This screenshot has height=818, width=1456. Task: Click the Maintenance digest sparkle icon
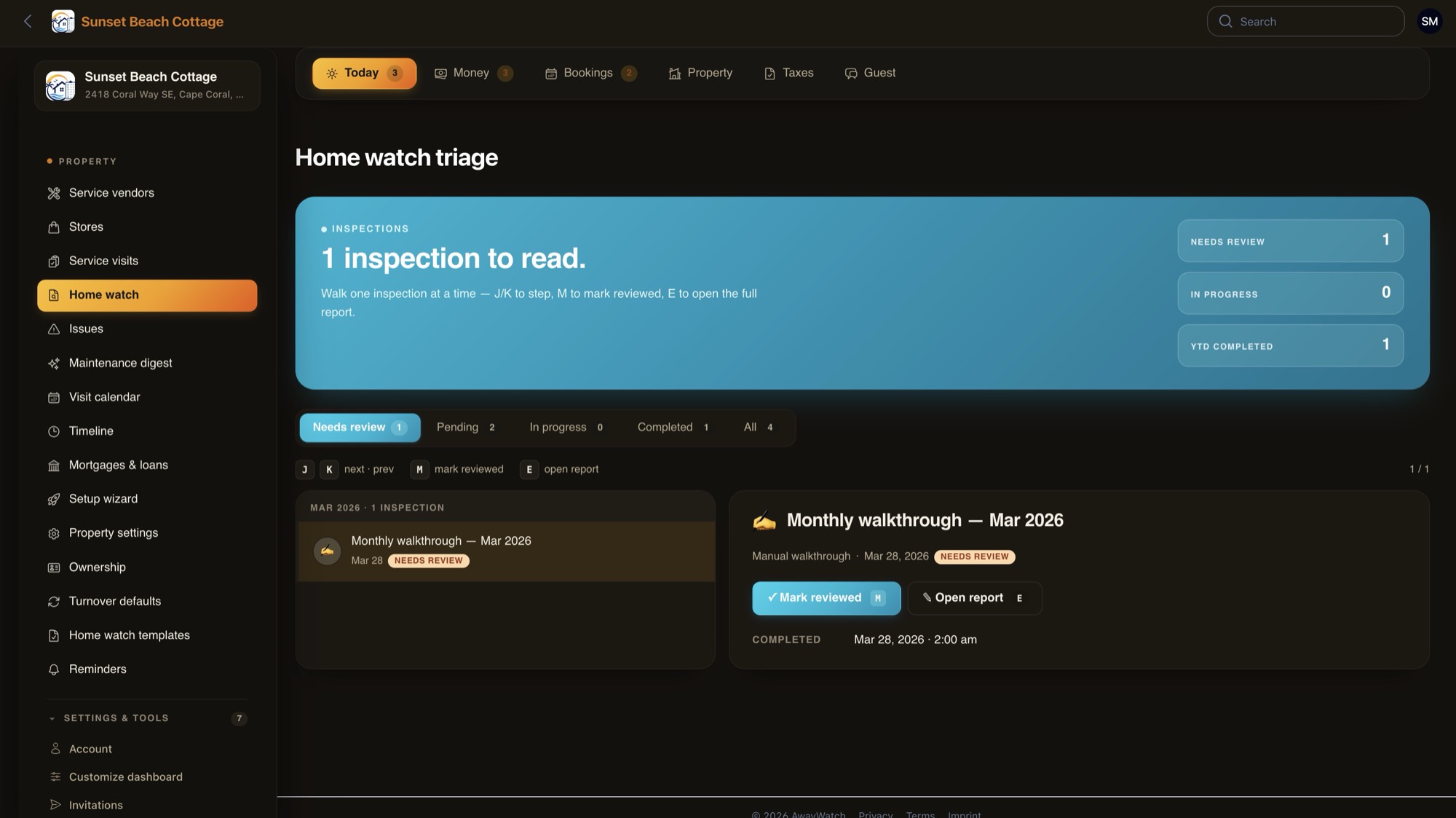click(x=54, y=363)
